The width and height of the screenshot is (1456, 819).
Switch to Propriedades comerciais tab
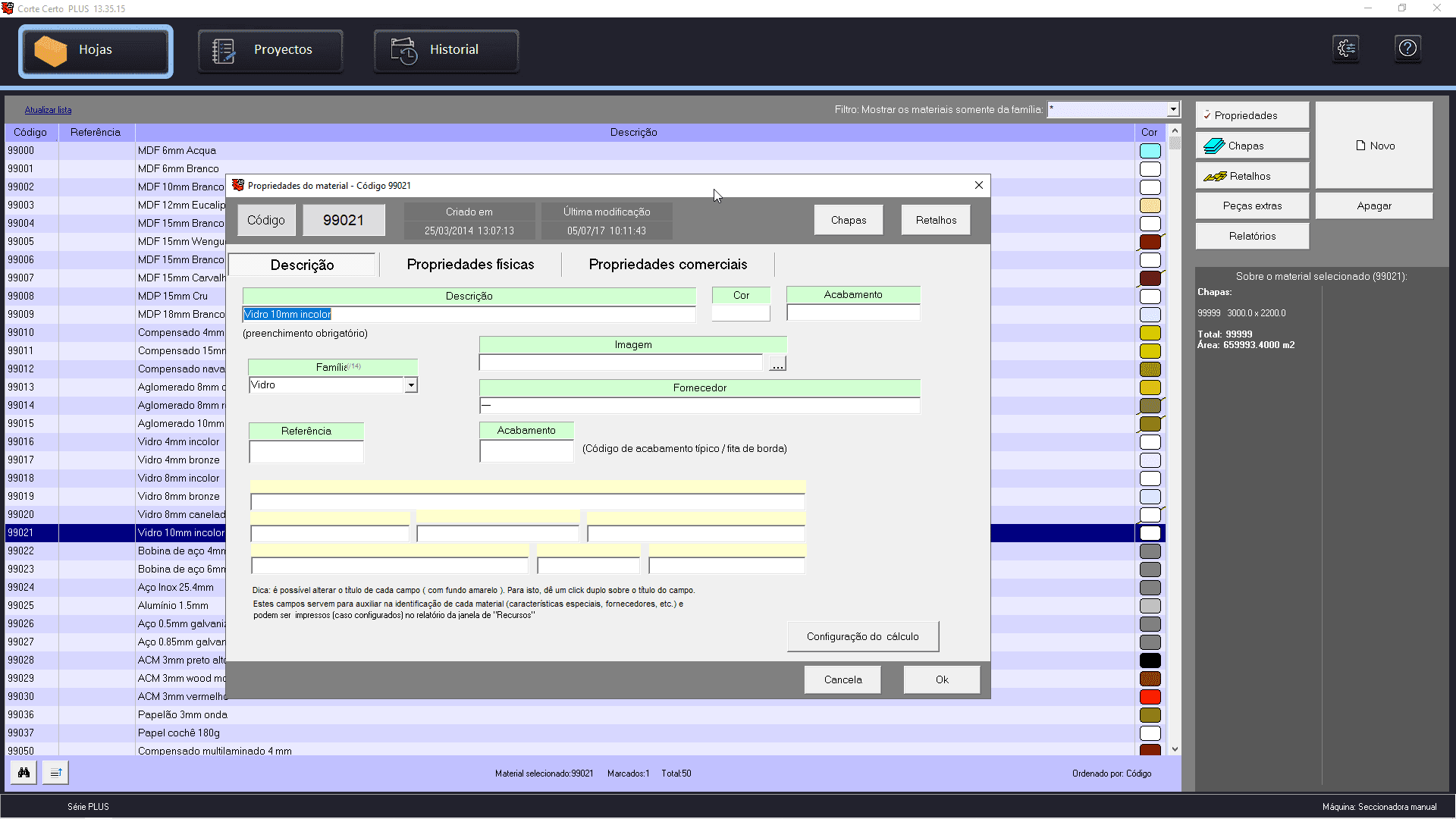tap(667, 265)
